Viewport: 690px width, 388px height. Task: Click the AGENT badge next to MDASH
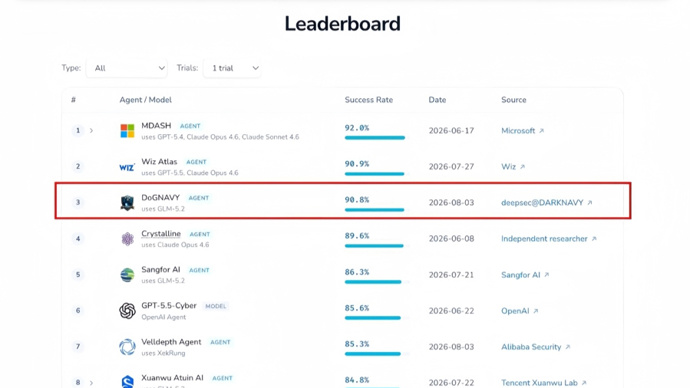point(190,126)
